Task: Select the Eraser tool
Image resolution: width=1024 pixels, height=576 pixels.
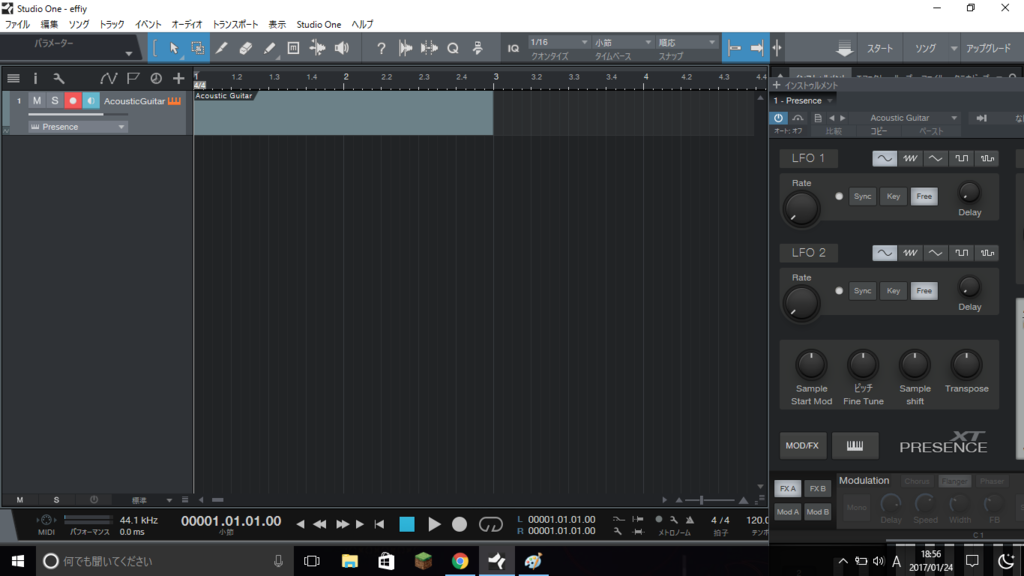Action: 246,48
